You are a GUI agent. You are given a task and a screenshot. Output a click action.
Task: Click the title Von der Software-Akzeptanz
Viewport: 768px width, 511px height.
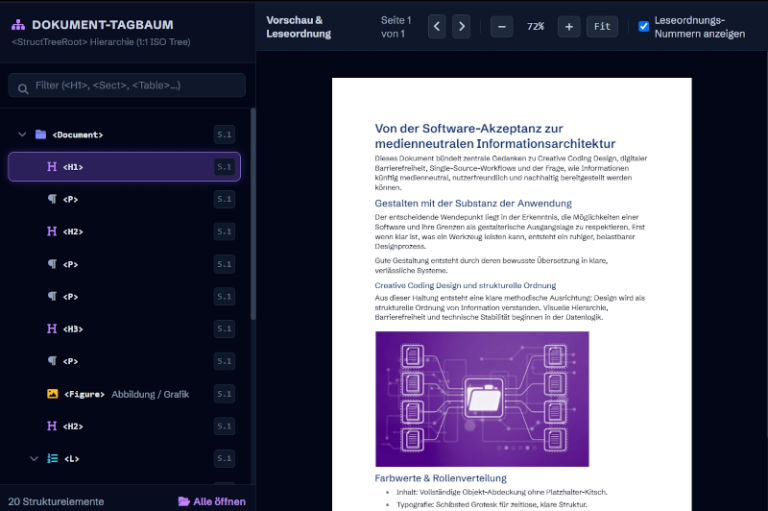[x=495, y=136]
